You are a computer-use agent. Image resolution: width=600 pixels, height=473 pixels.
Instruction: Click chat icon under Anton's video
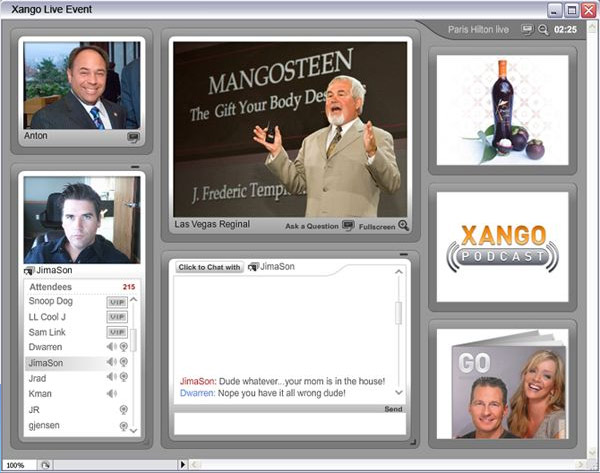coord(133,137)
